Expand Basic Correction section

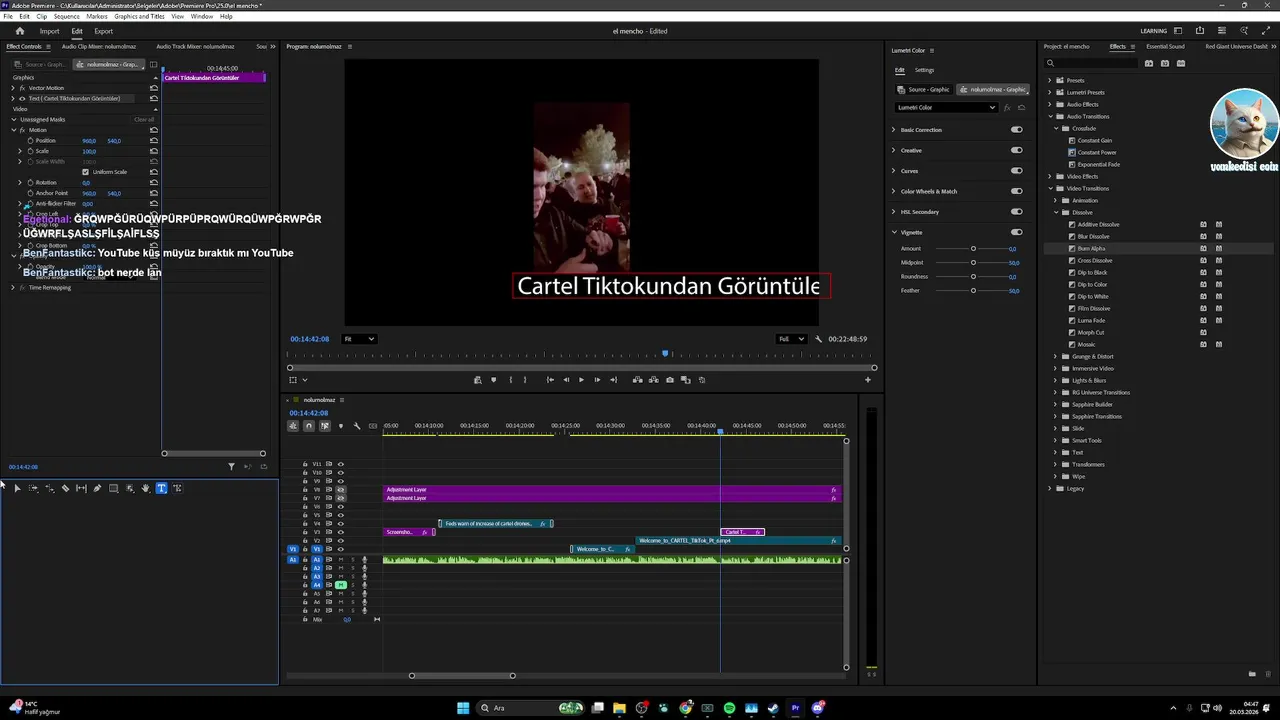[894, 130]
